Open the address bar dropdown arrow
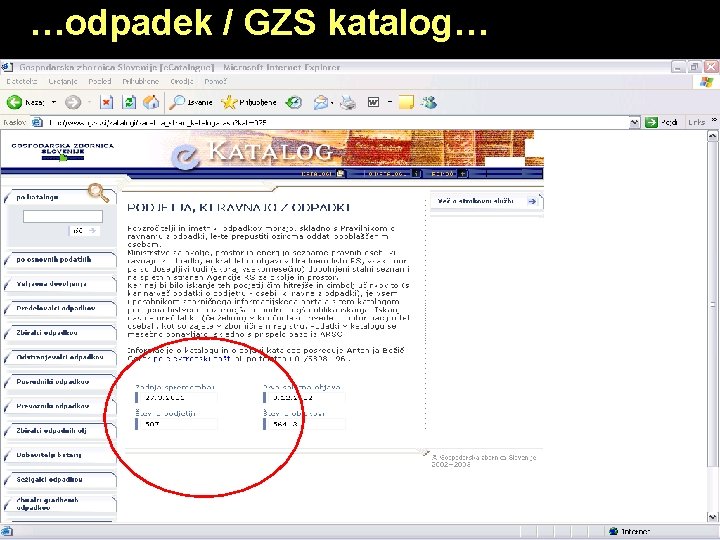 [635, 122]
